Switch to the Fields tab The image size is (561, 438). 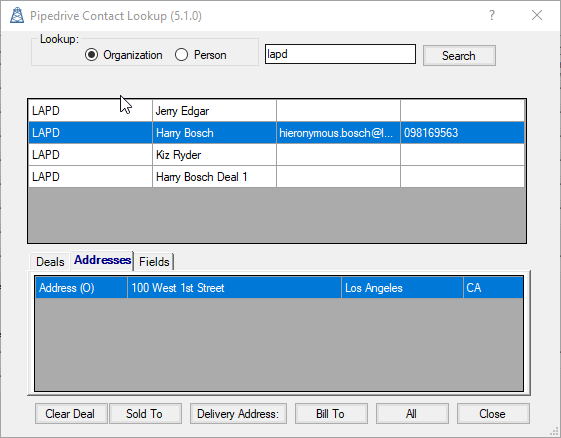[154, 262]
